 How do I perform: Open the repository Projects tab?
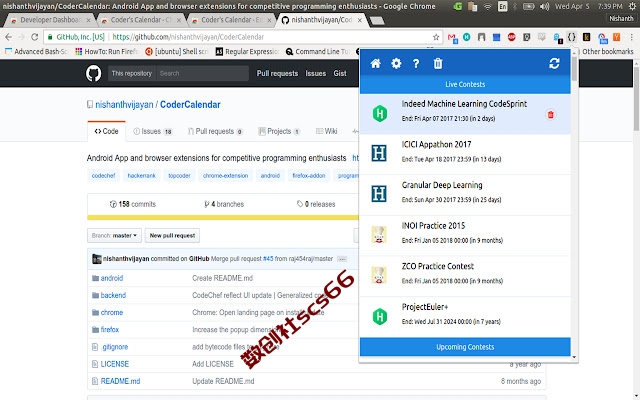coord(279,131)
